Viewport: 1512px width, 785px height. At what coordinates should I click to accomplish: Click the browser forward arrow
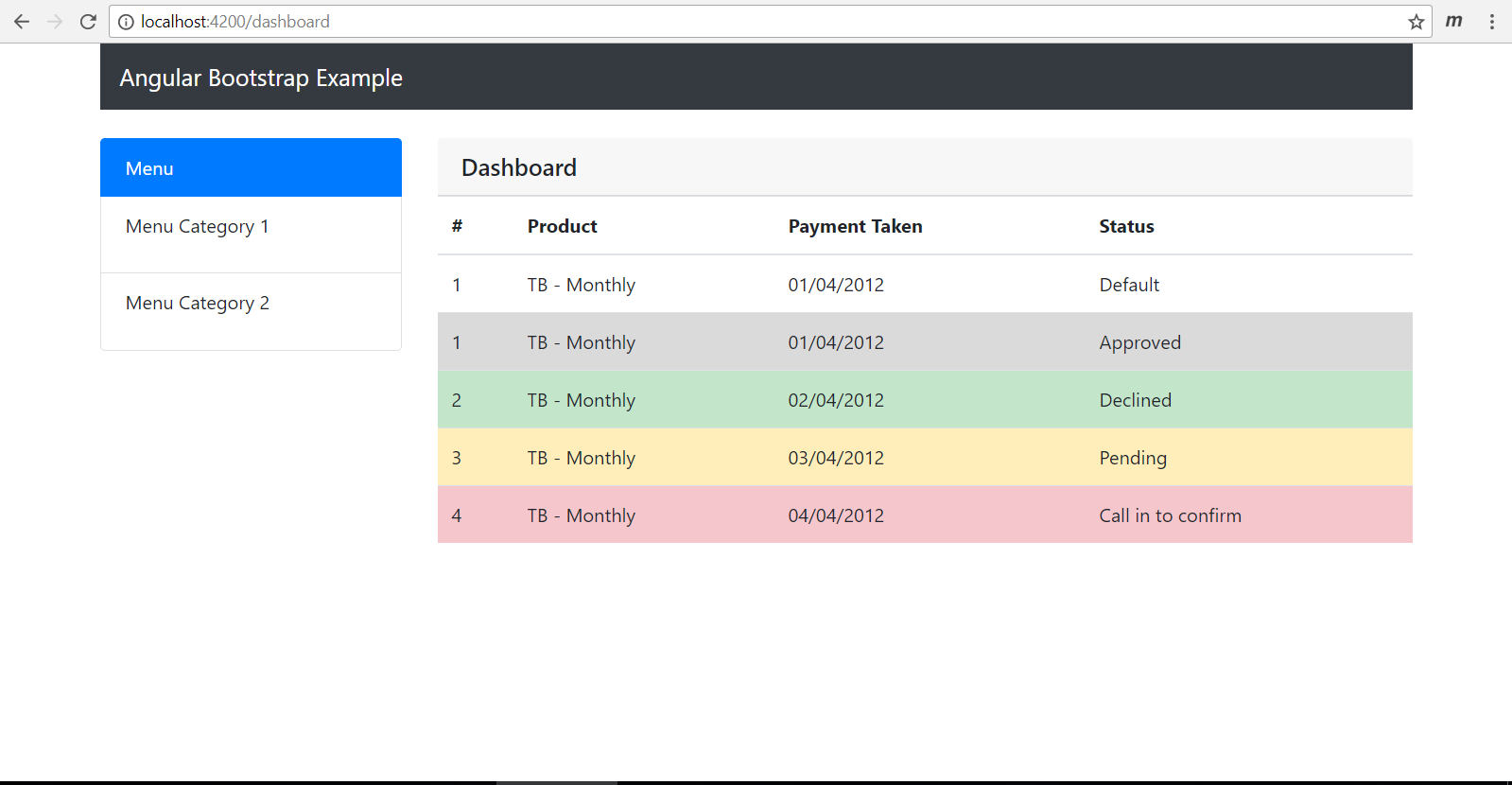(55, 22)
